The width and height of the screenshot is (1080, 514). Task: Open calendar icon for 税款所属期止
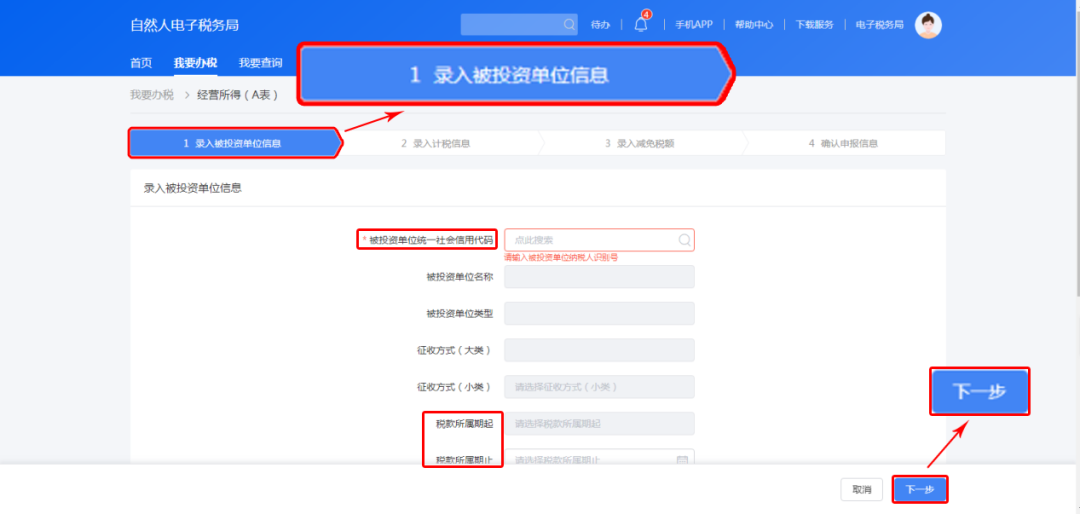tap(682, 460)
